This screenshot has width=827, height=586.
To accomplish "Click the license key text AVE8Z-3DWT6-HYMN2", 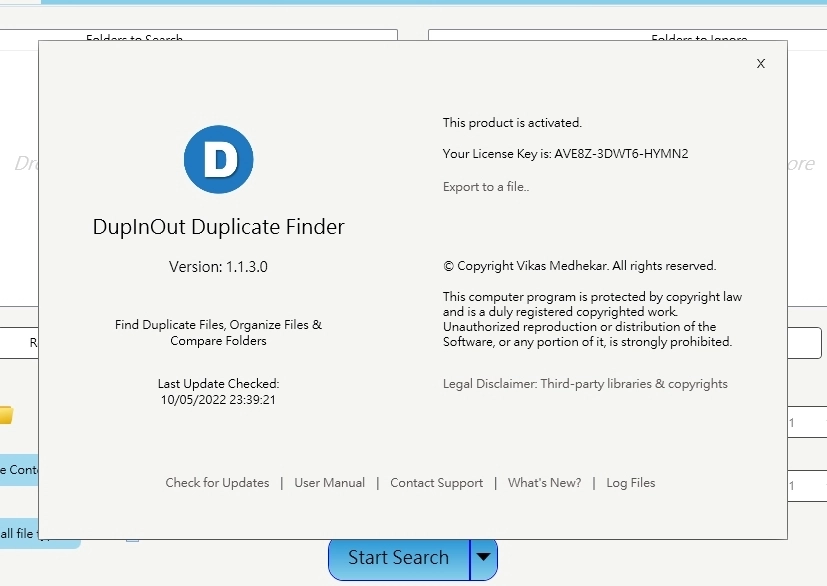I will (621, 153).
